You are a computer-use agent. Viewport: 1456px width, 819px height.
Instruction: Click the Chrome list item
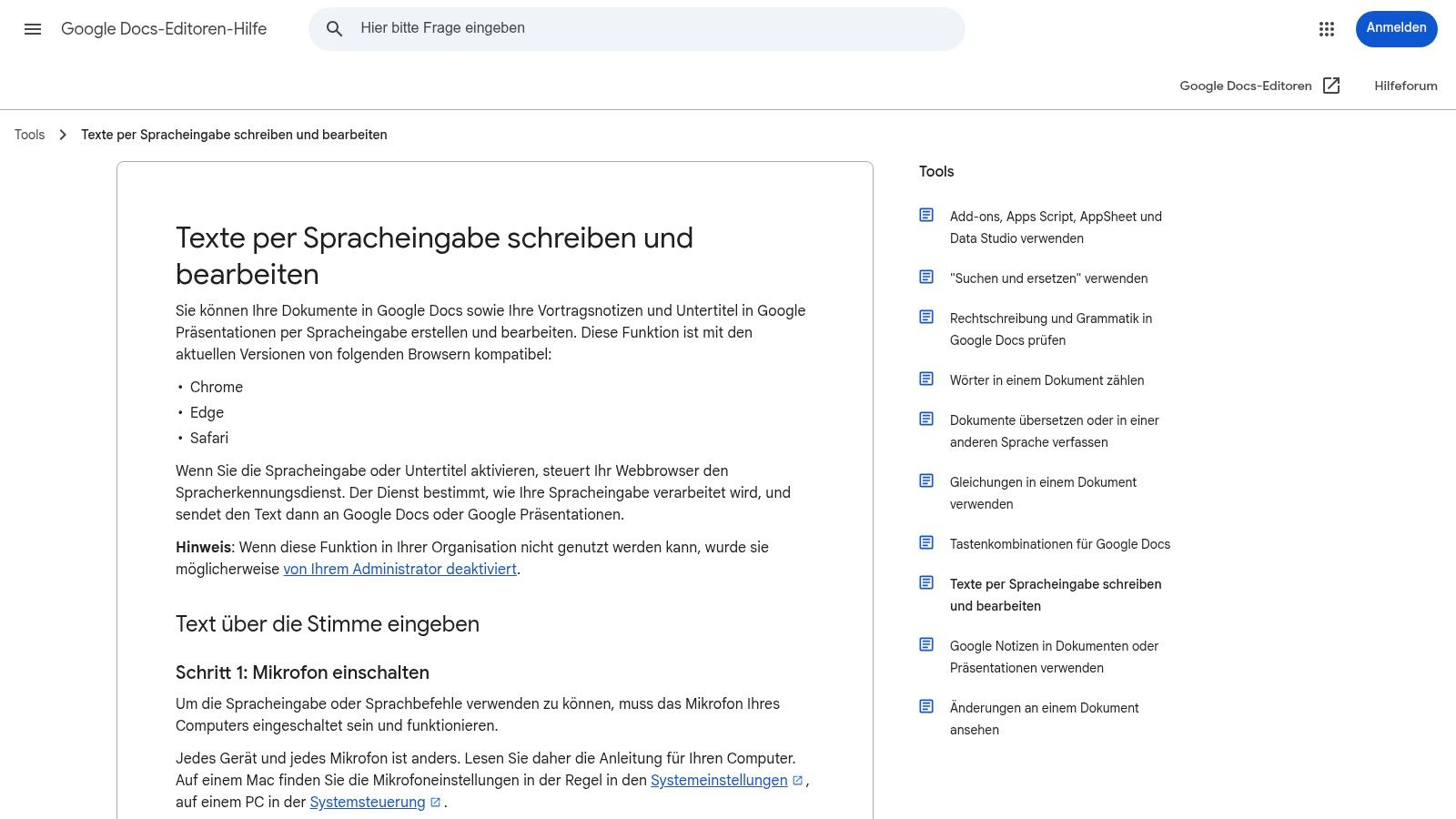(x=217, y=387)
